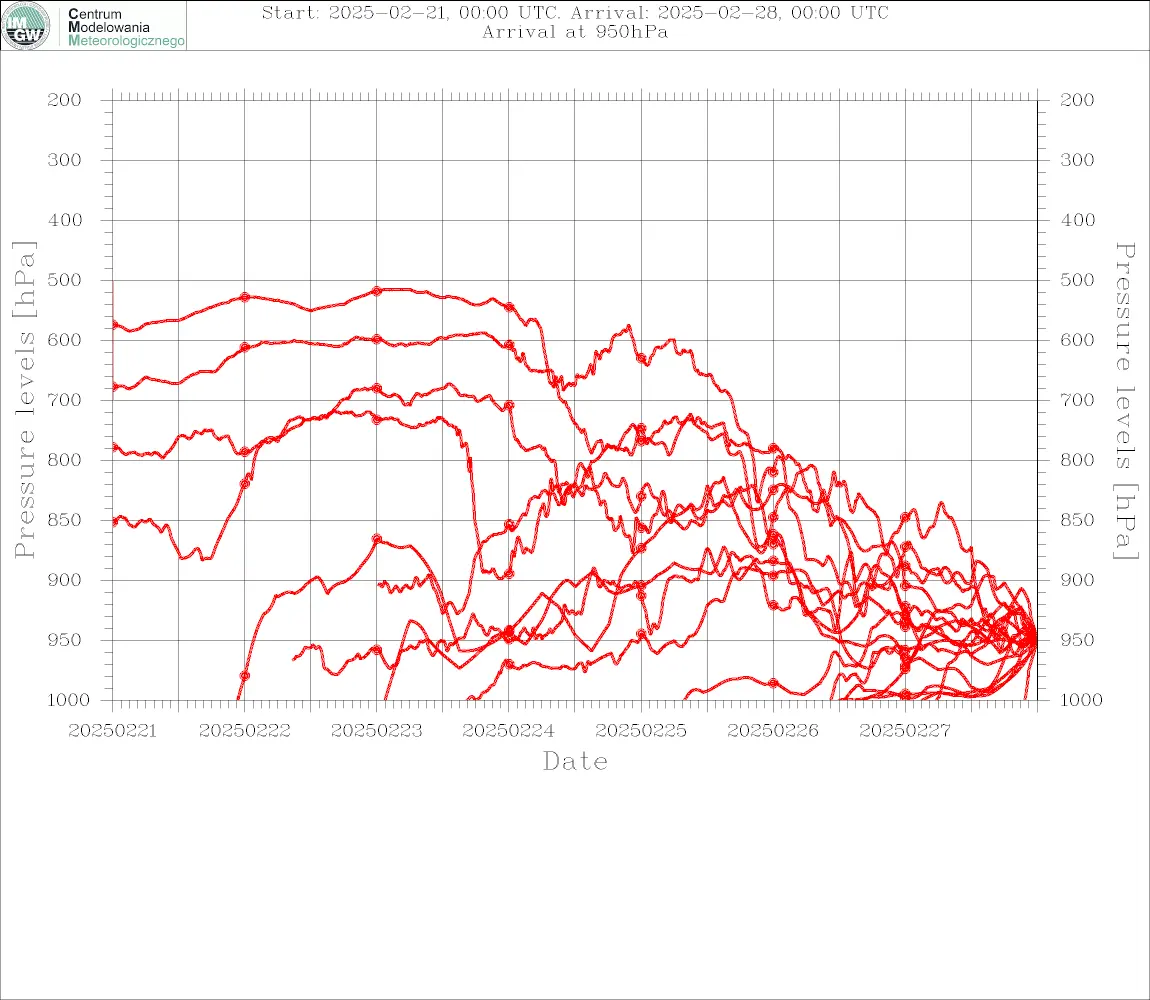
Task: Click the left y-axis 600 label
Action: pos(65,340)
